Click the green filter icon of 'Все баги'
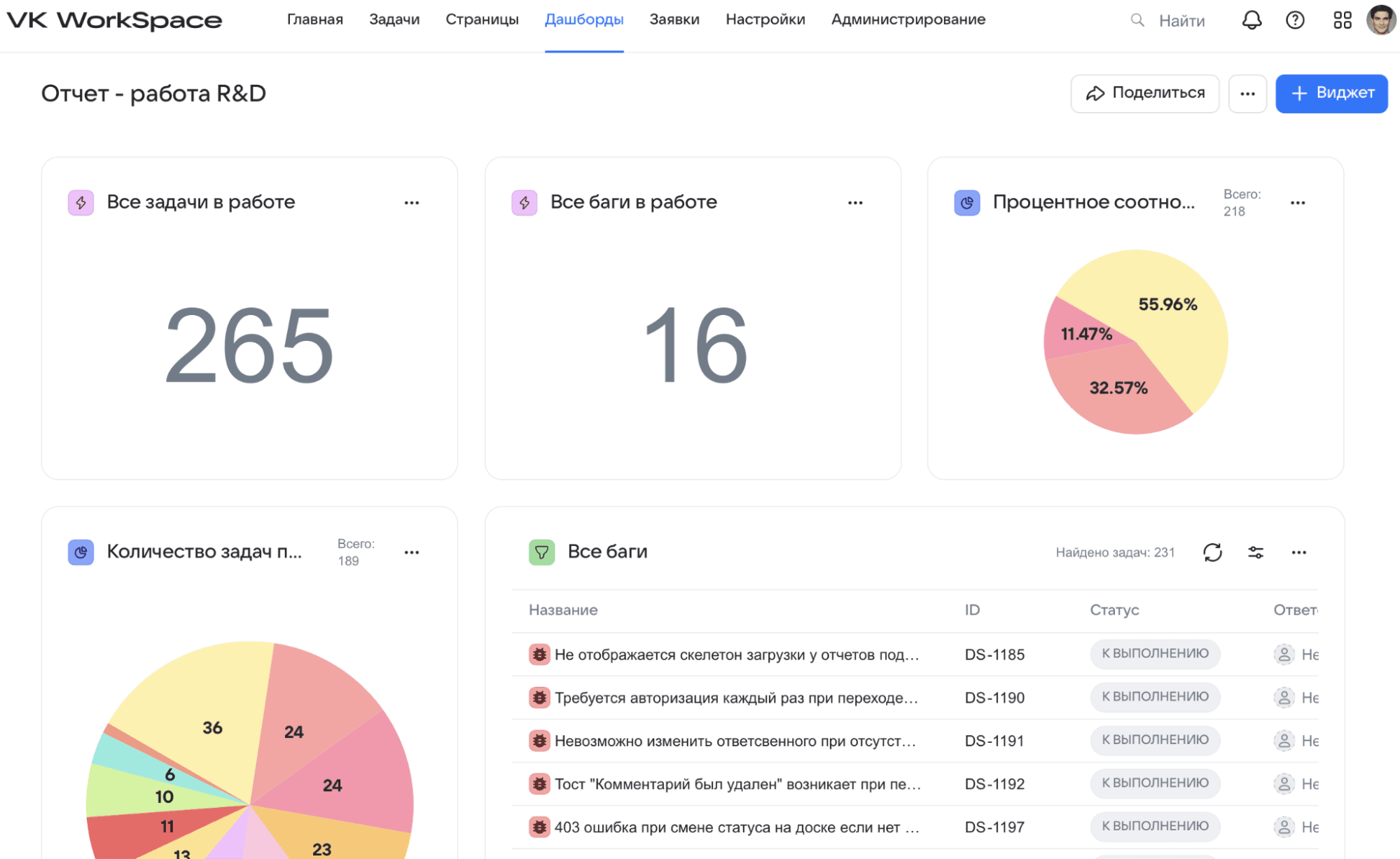Image resolution: width=1400 pixels, height=859 pixels. [x=541, y=552]
